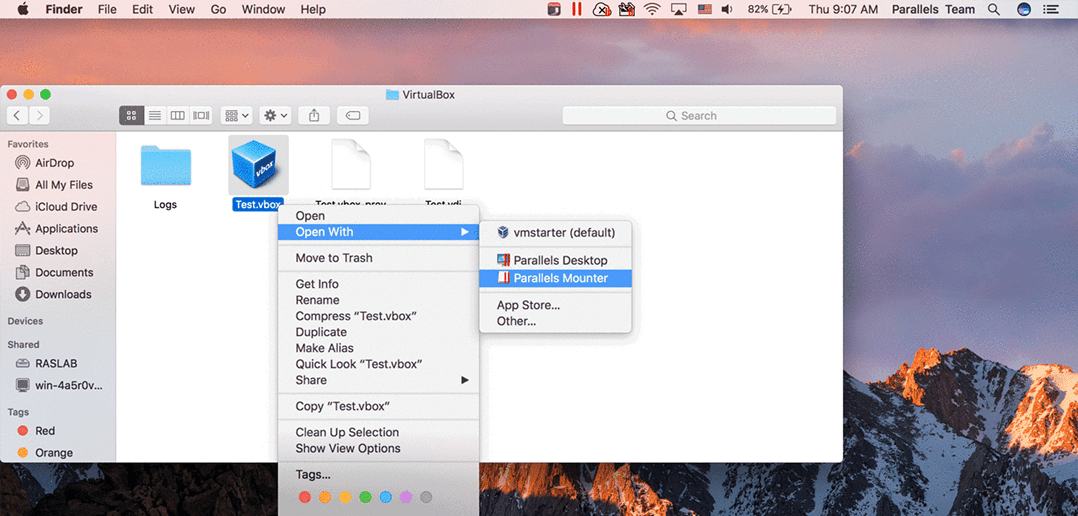The height and width of the screenshot is (516, 1078).
Task: Select the Logs folder icon
Action: pos(165,166)
